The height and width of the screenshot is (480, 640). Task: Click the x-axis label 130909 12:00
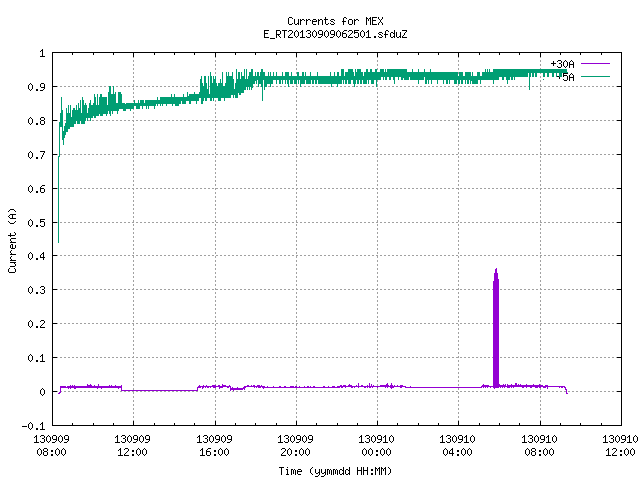[132, 445]
